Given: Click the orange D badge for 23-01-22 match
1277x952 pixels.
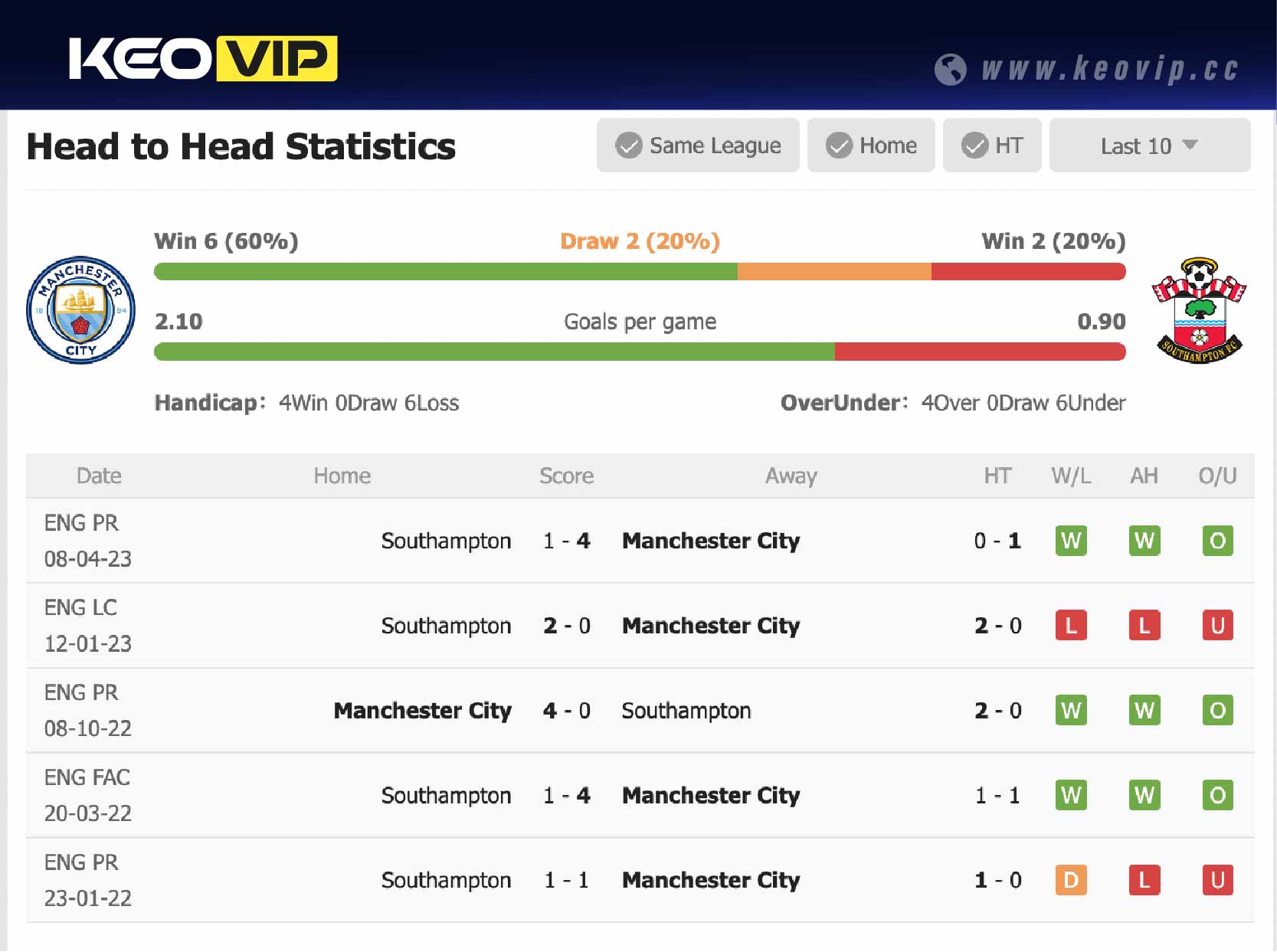Looking at the screenshot, I should point(1070,881).
